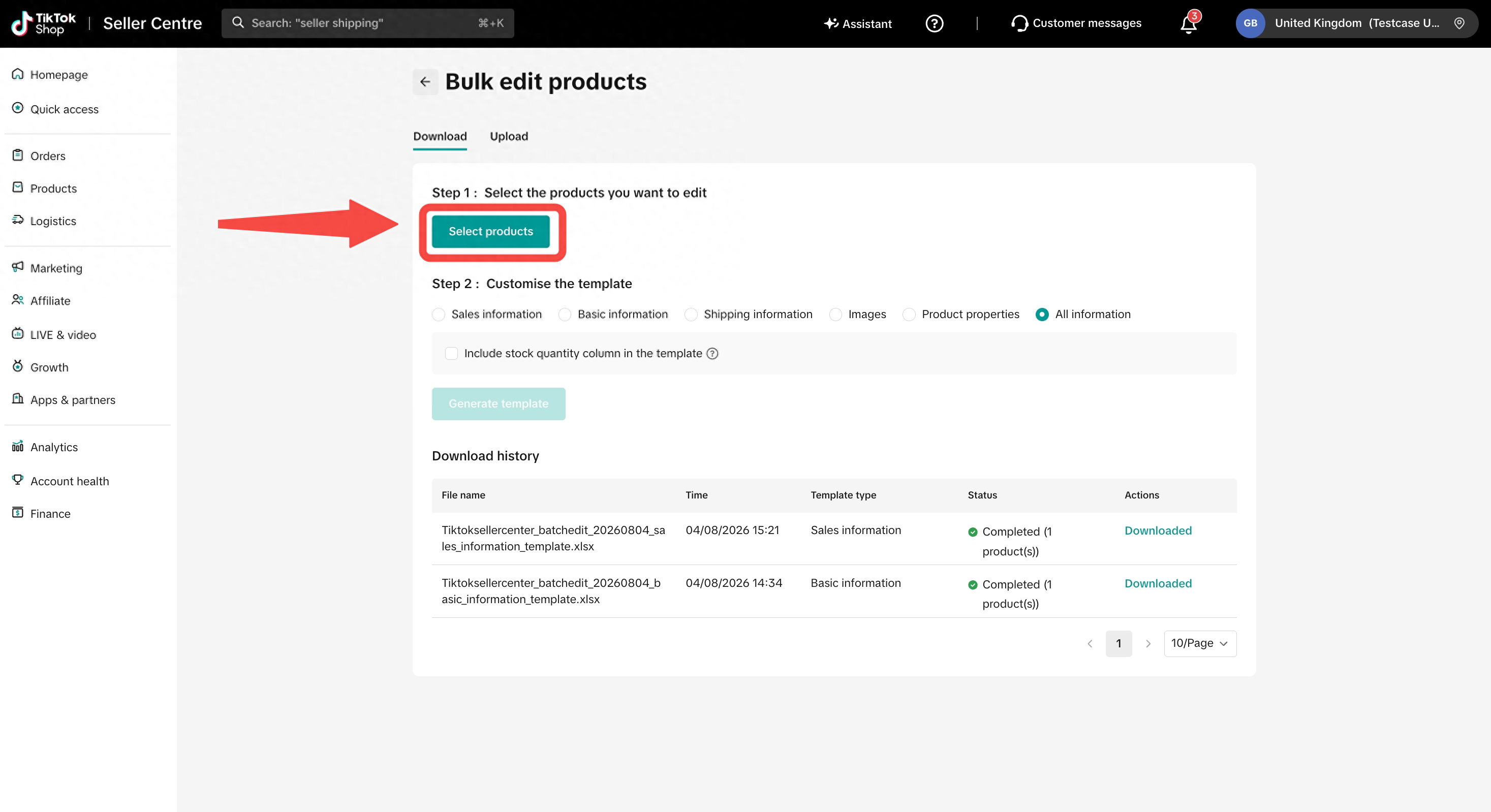1491x812 pixels.
Task: Click United Kingdom account selector
Action: pyautogui.click(x=1357, y=23)
